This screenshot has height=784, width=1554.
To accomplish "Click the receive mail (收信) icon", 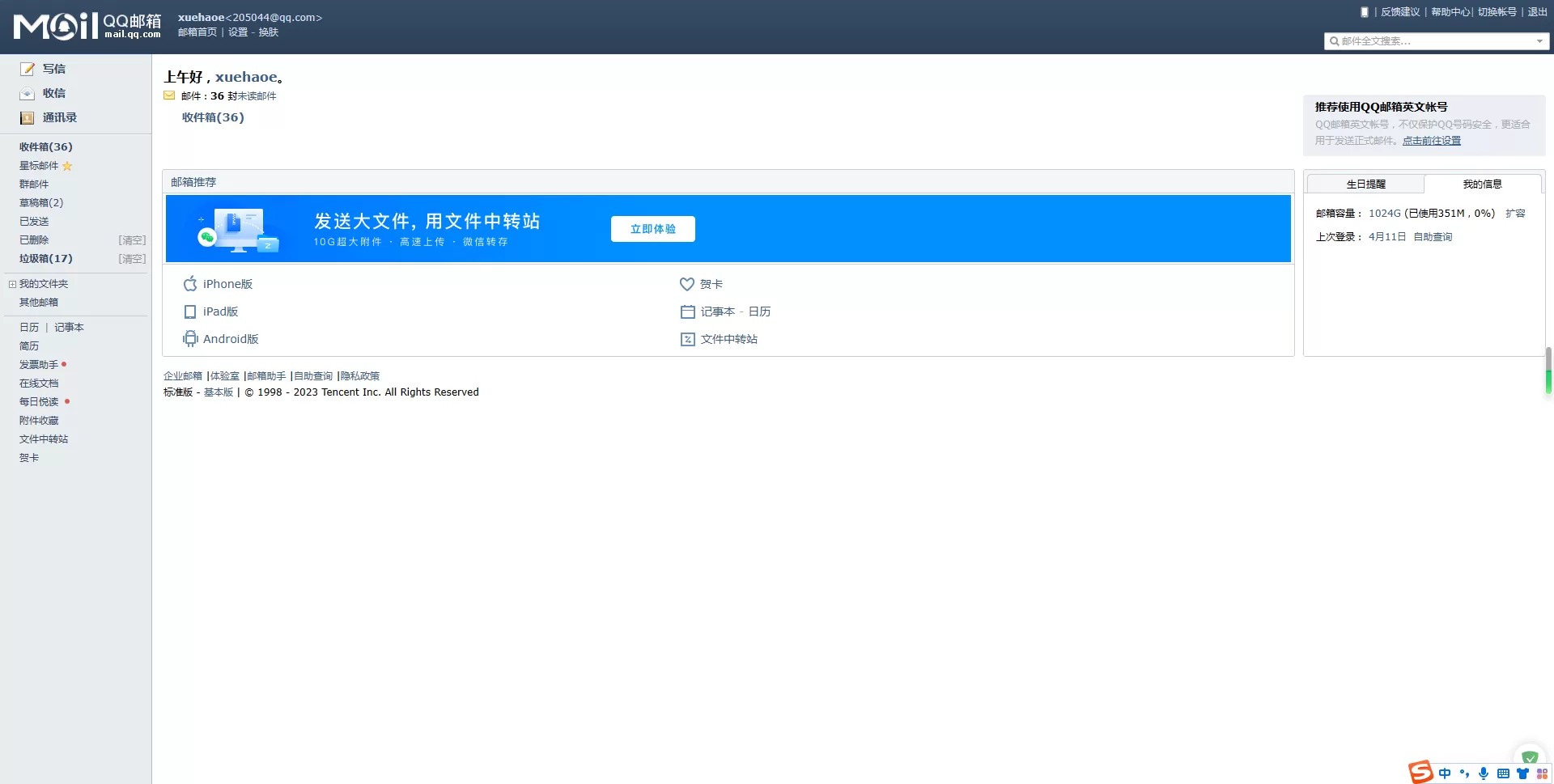I will (28, 94).
